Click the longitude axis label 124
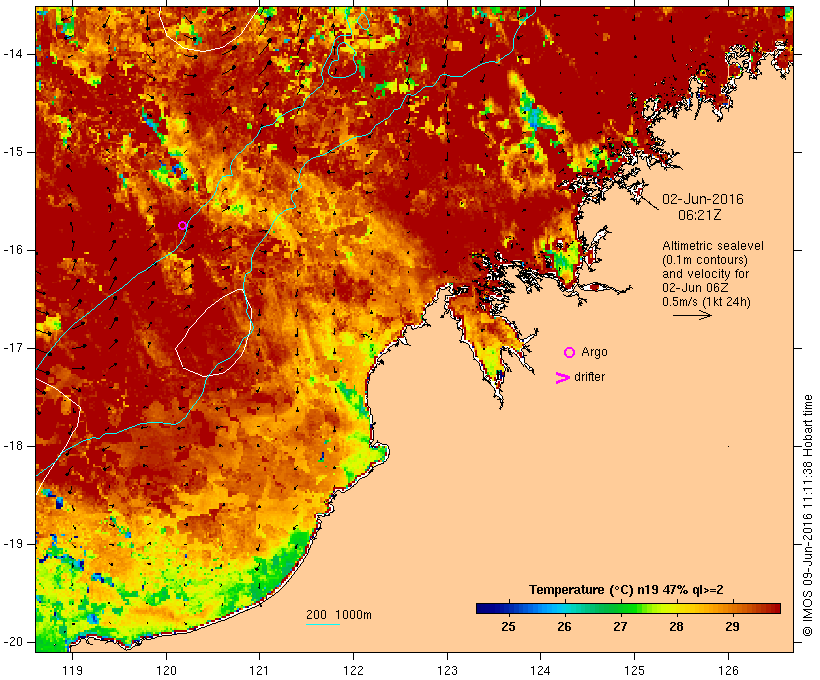820x680 pixels. point(540,671)
